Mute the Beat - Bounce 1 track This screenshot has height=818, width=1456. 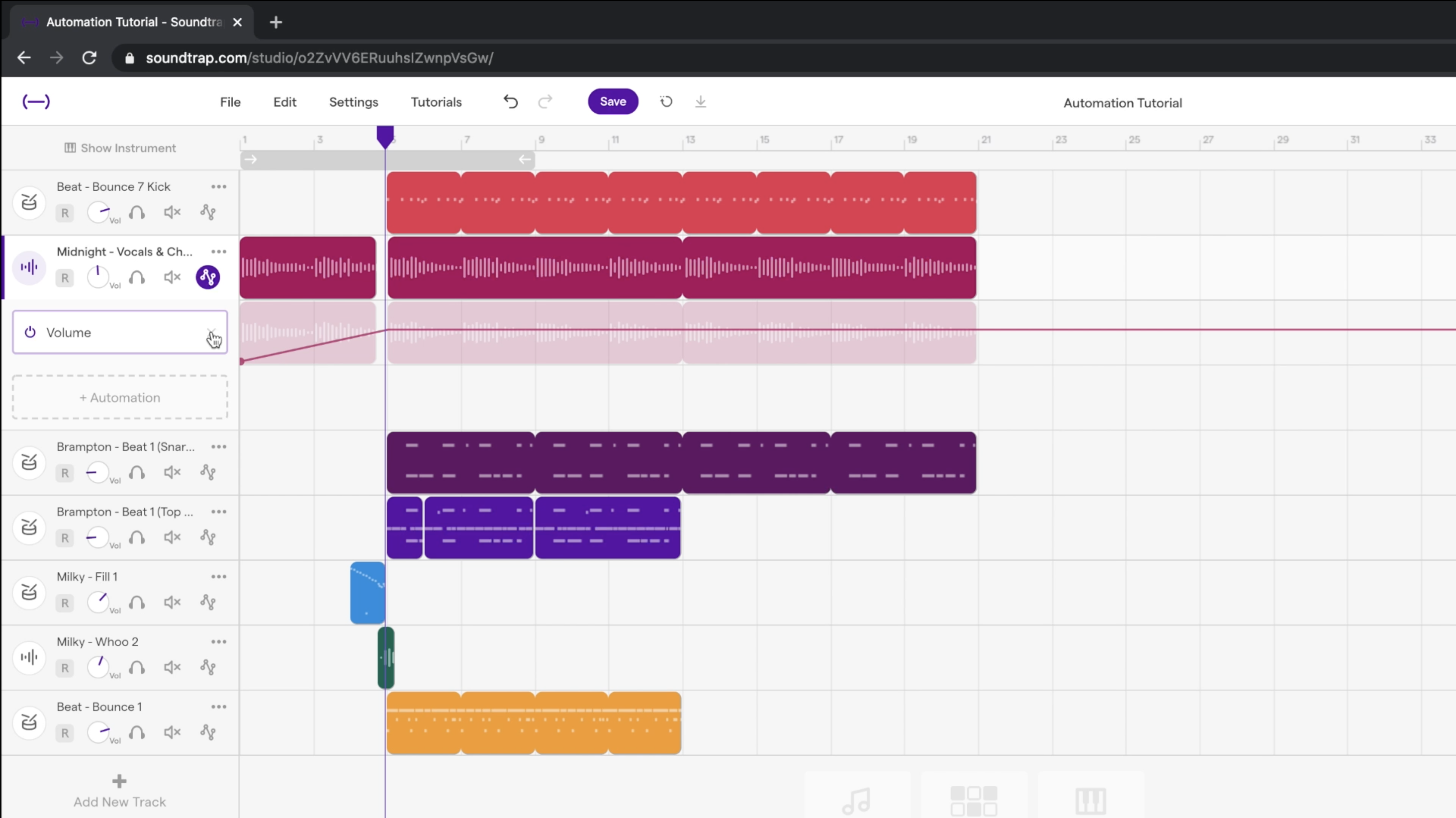(x=172, y=732)
